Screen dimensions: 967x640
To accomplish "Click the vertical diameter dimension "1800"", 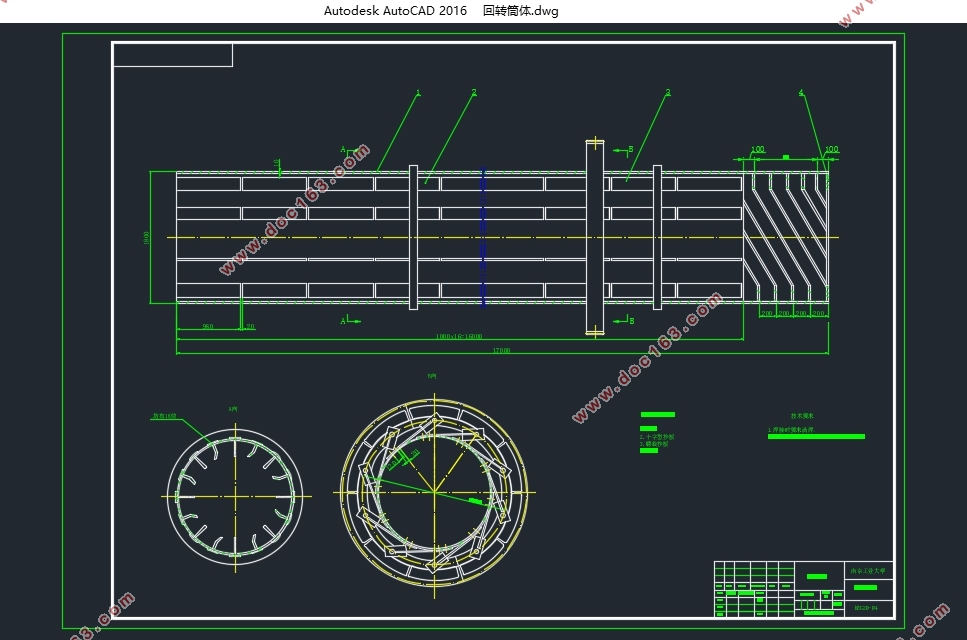I will click(146, 237).
